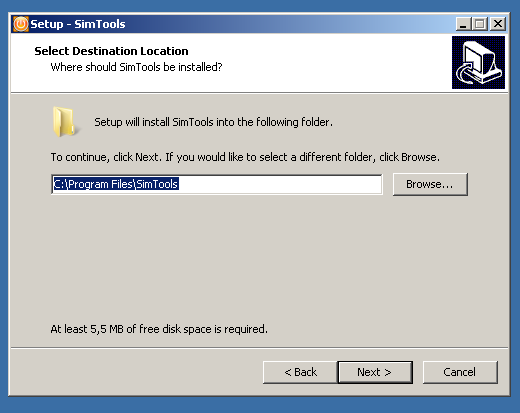Click the installer computer icon in header
Viewport: 520px width, 413px height.
pyautogui.click(x=478, y=62)
